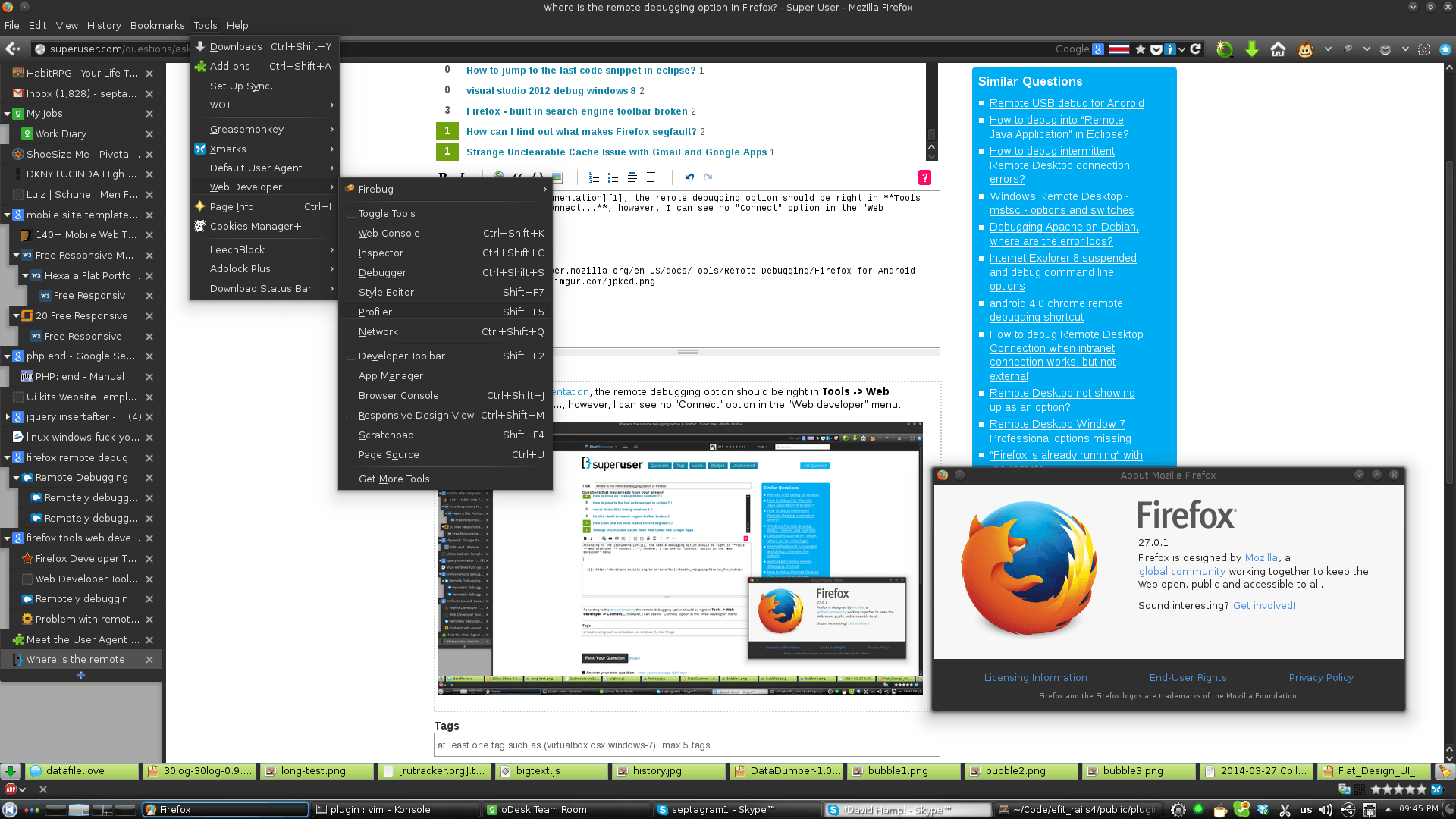Select Web Console from Web Developer menu

coord(445,234)
